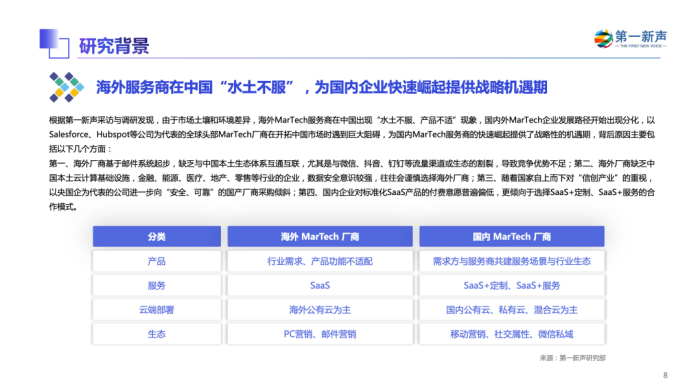The height and width of the screenshot is (392, 700).
Task: Click the 海外 MarTech 厂商 header
Action: click(x=320, y=237)
